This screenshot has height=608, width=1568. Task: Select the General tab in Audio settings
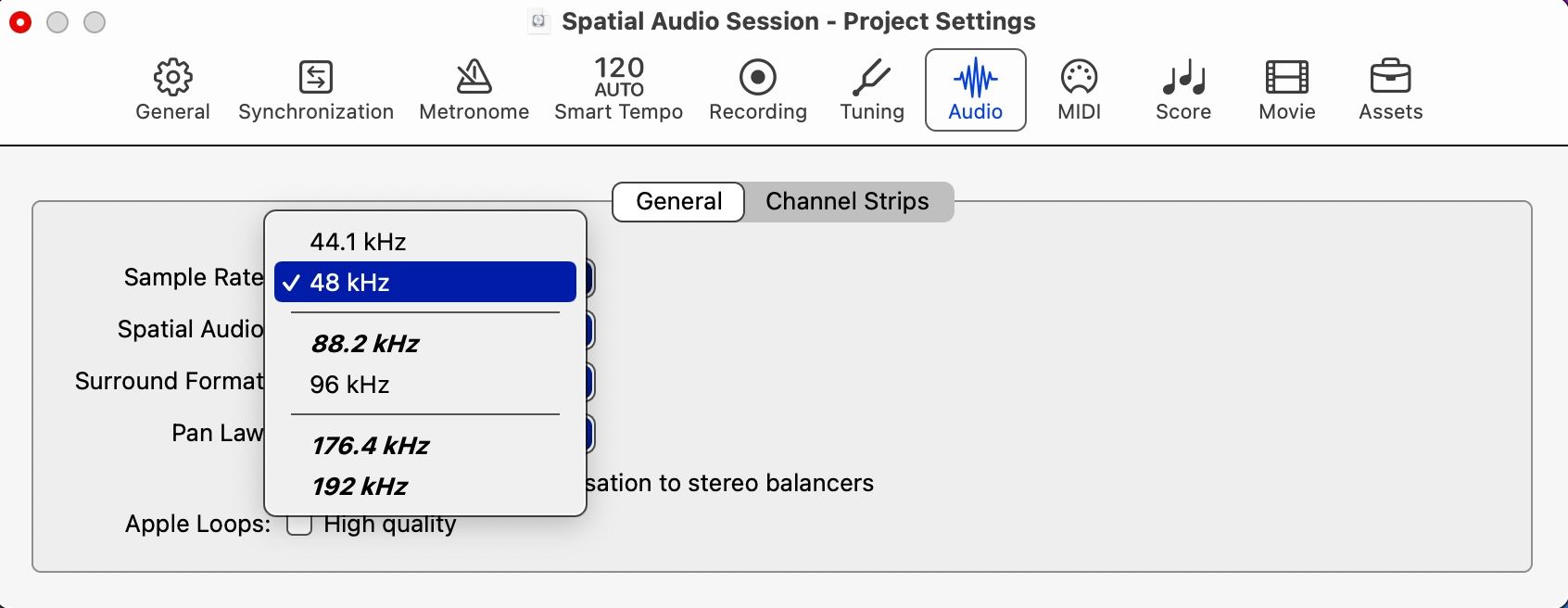pos(677,201)
